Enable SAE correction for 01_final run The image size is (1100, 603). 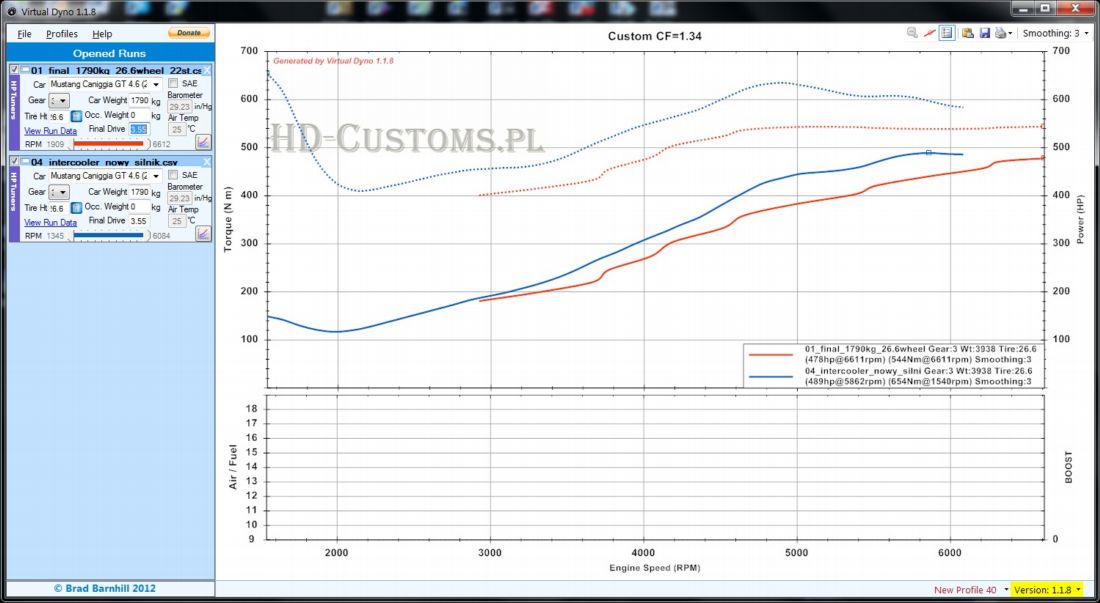tap(173, 84)
